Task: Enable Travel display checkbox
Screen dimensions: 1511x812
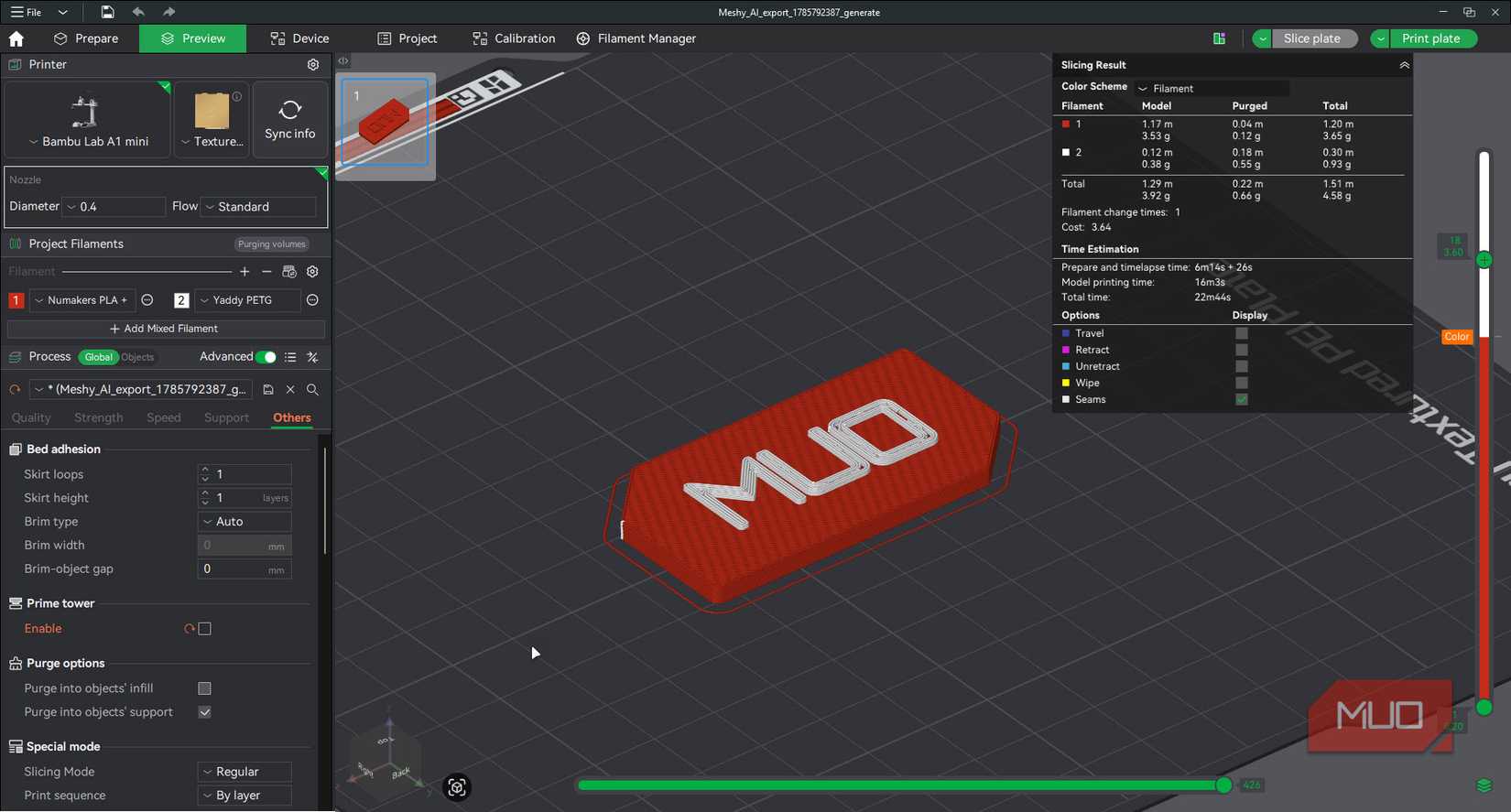Action: click(1242, 333)
